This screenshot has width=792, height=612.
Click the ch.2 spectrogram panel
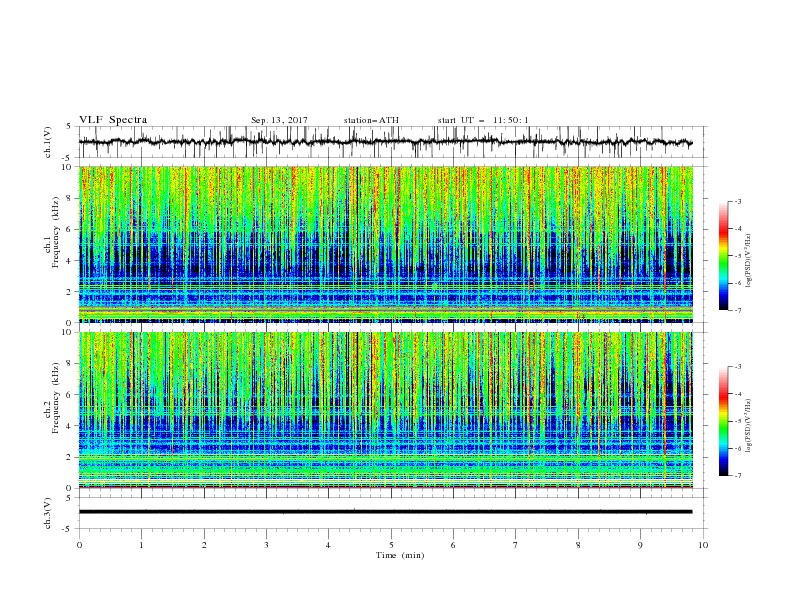[x=386, y=410]
